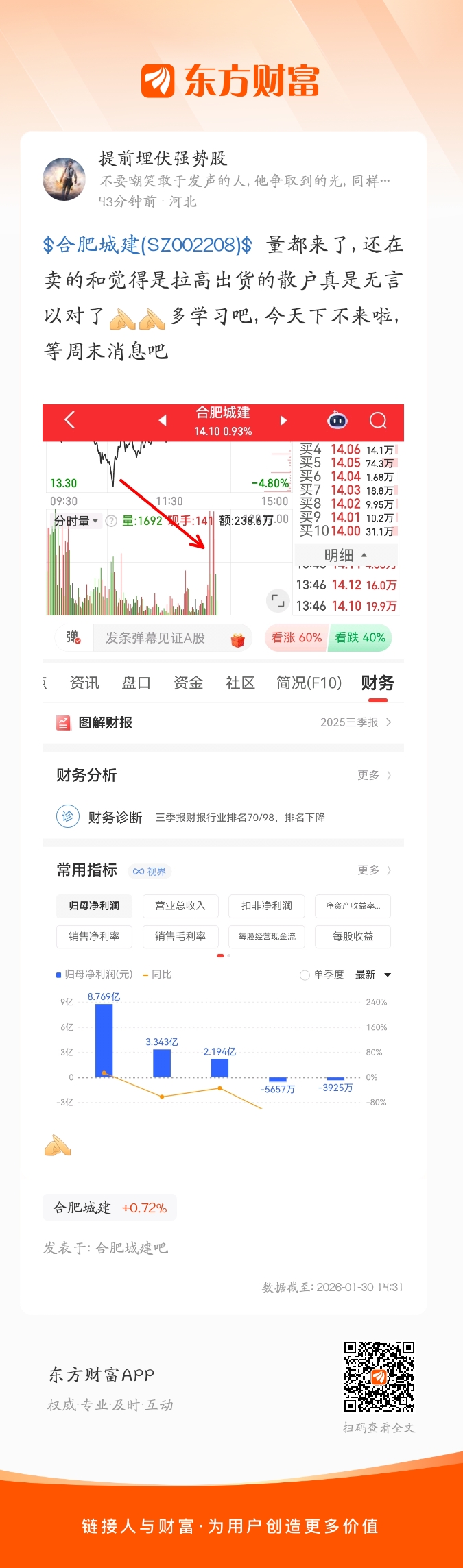Open the $合肥城建(SZ002208)$ stock link
463x1568 pixels.
(147, 245)
